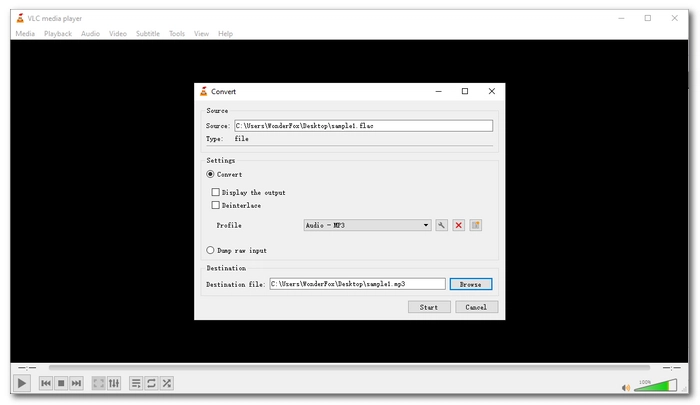The height and width of the screenshot is (405, 700).
Task: Maximize the VLC media player window
Action: point(648,18)
